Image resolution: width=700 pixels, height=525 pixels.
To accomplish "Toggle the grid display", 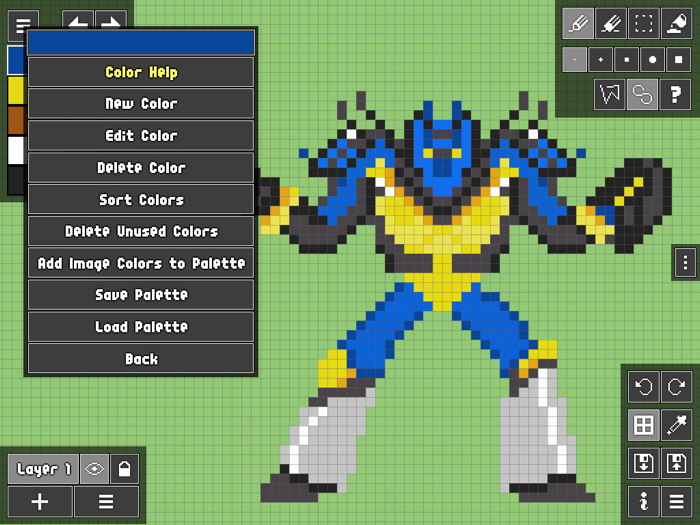I will click(x=643, y=425).
